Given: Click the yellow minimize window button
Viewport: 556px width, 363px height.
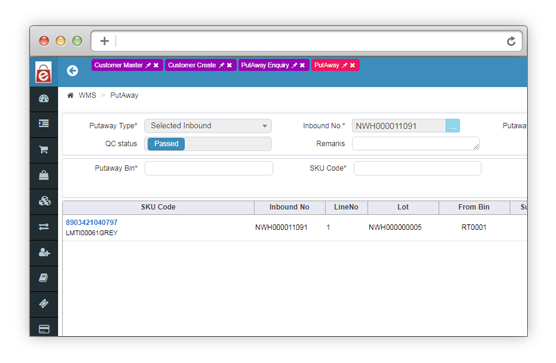Looking at the screenshot, I should coord(61,41).
